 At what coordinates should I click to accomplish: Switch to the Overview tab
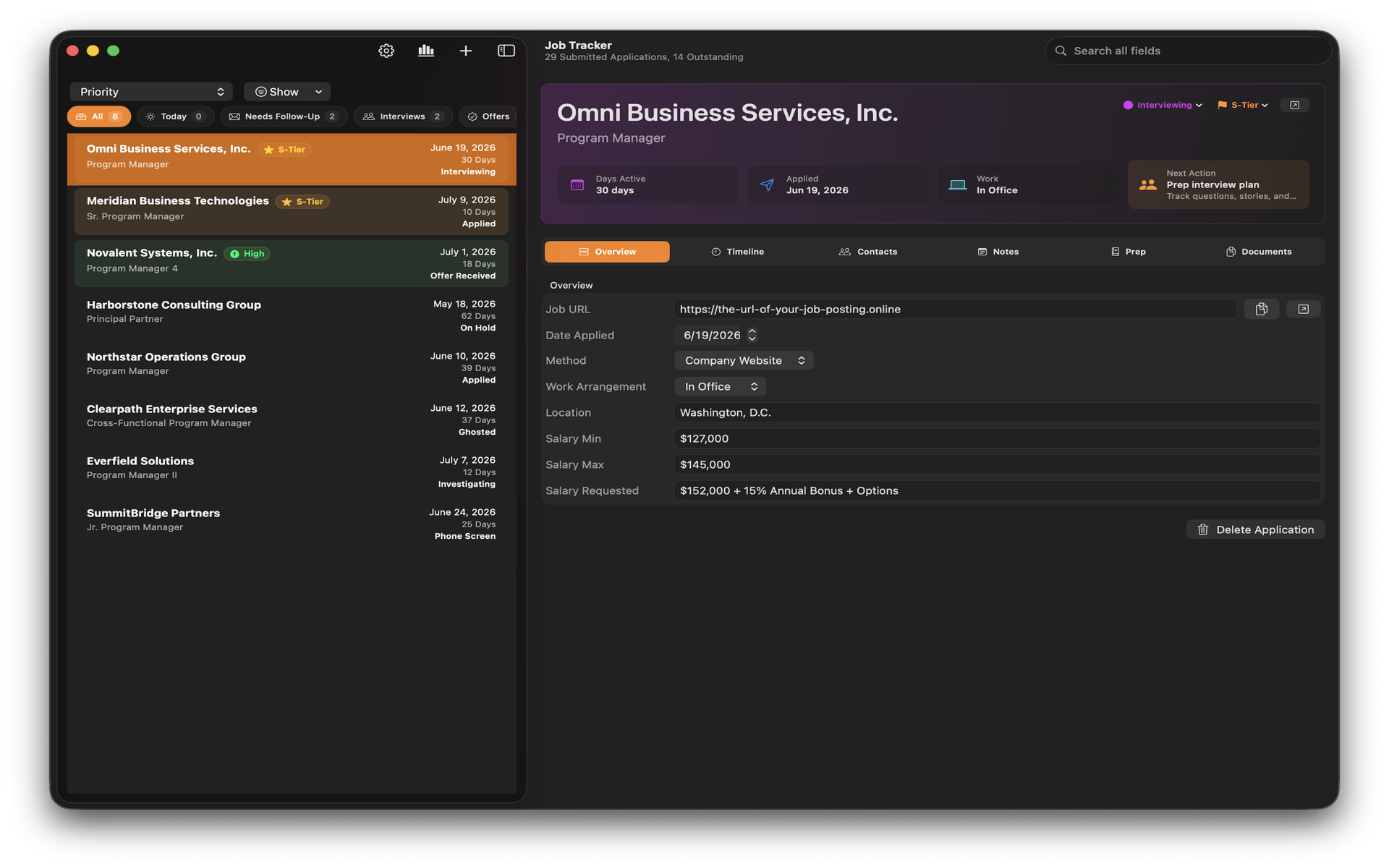(x=607, y=252)
